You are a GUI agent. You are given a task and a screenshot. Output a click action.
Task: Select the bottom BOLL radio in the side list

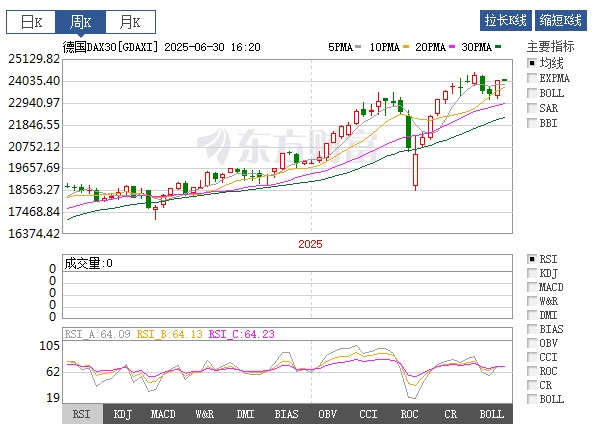pos(532,399)
